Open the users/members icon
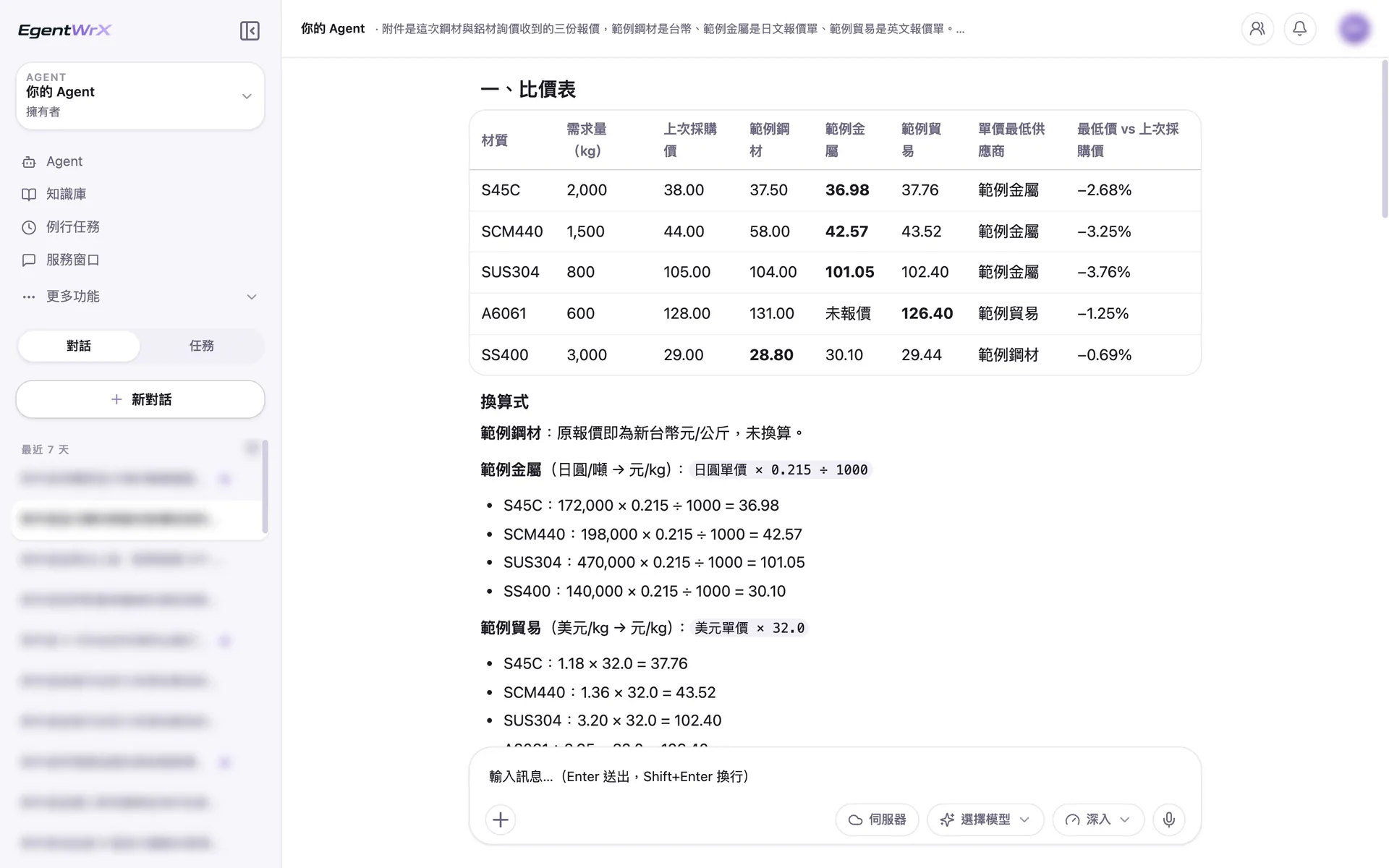This screenshot has height=868, width=1389. point(1257,29)
